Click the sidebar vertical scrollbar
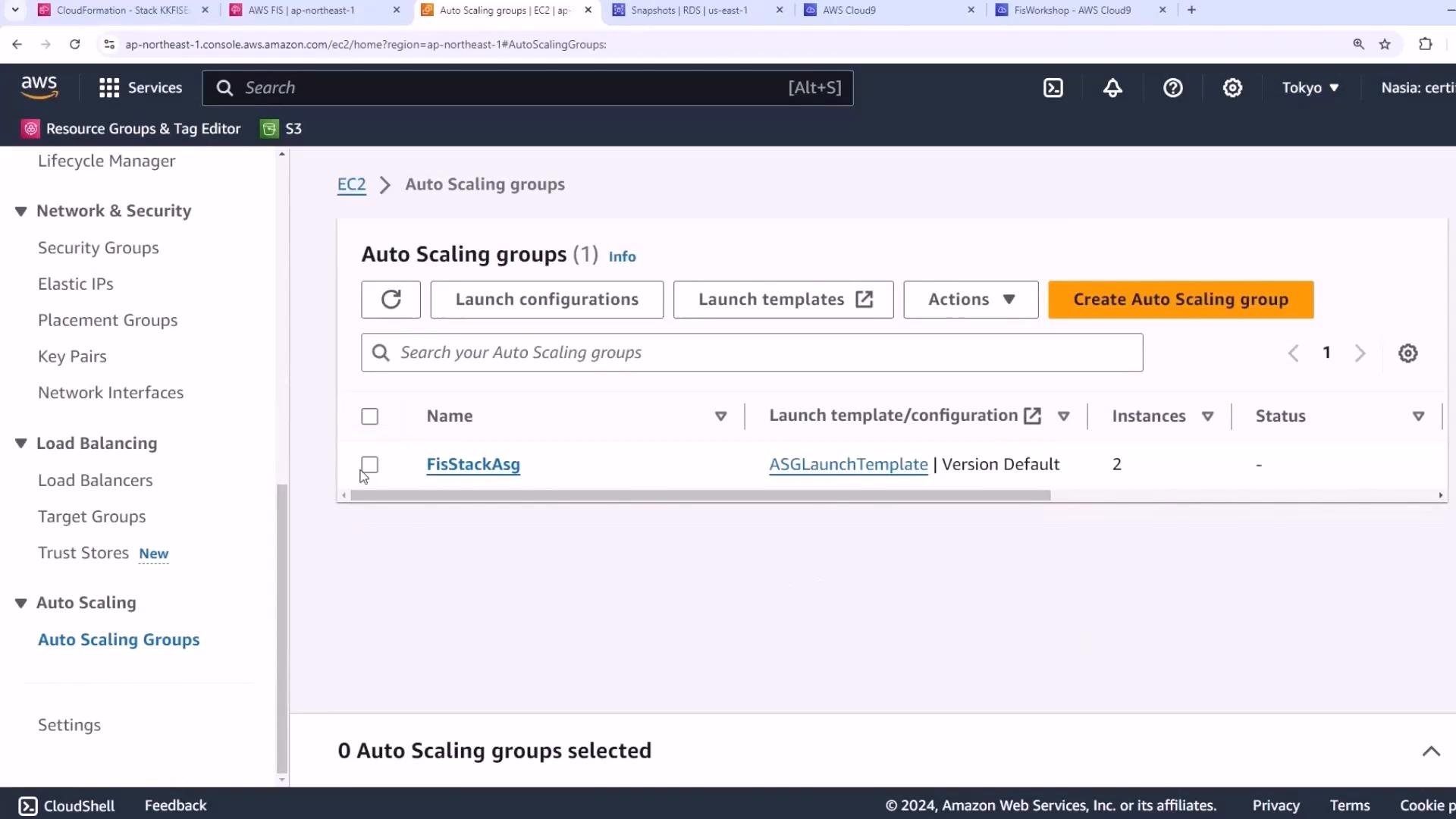This screenshot has width=1456, height=819. 282,628
